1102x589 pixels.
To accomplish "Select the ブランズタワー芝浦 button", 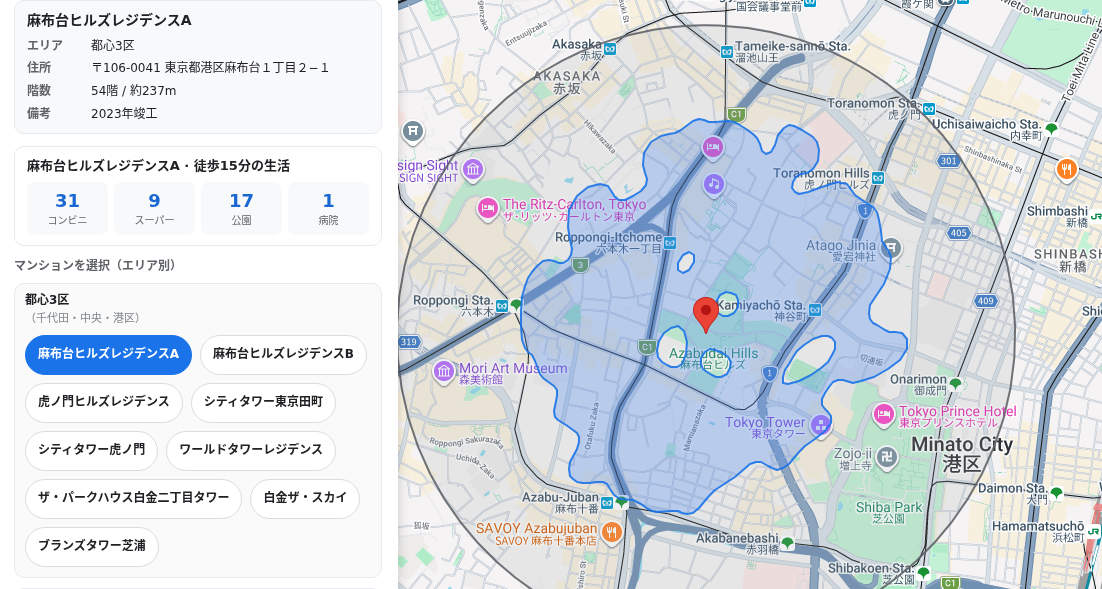I will (92, 546).
